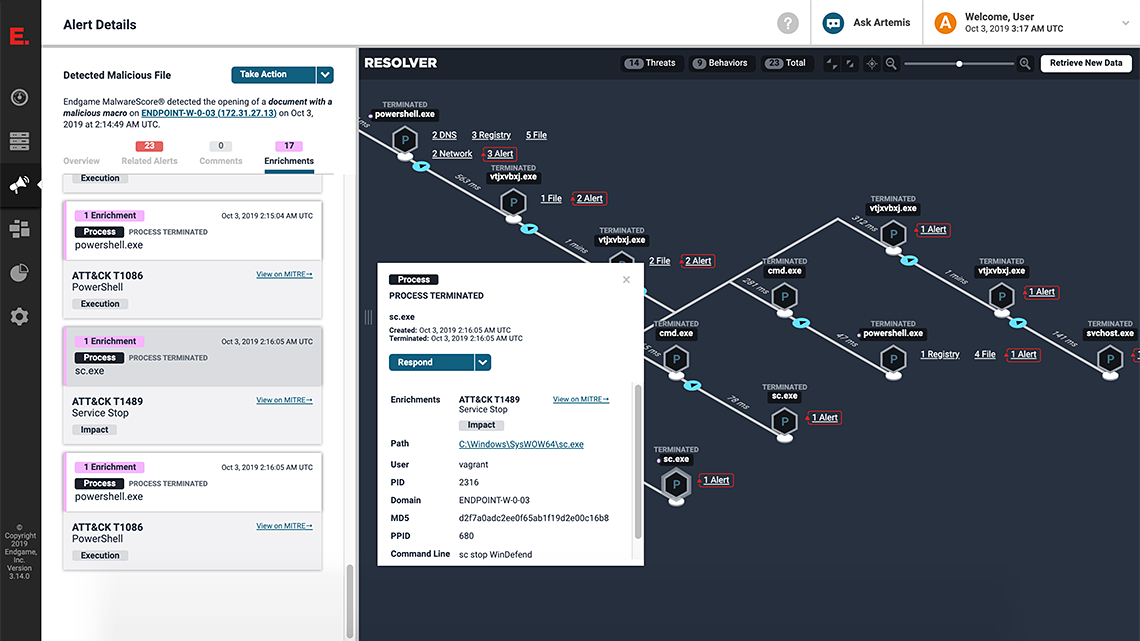Open the 3 Alert link
The height and width of the screenshot is (641, 1140).
tap(499, 154)
